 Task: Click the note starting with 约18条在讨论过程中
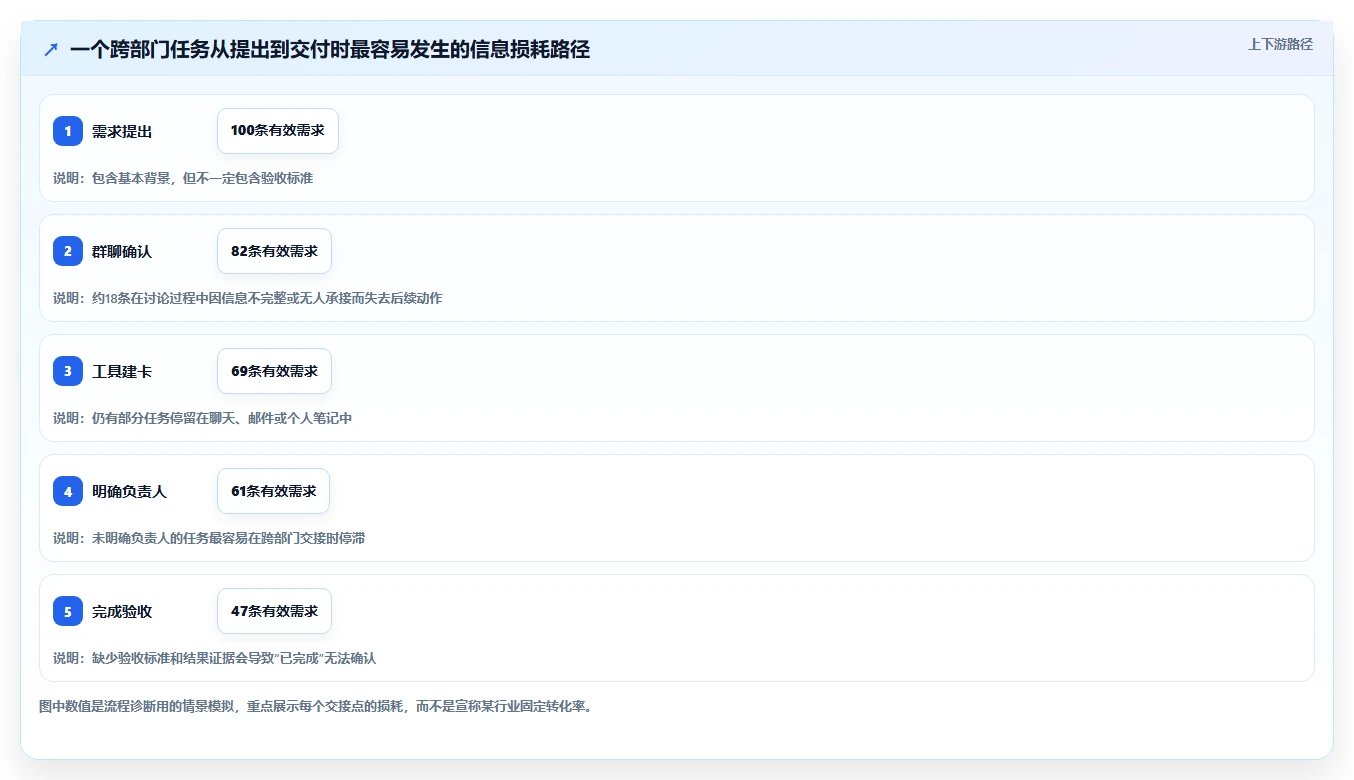tap(267, 298)
